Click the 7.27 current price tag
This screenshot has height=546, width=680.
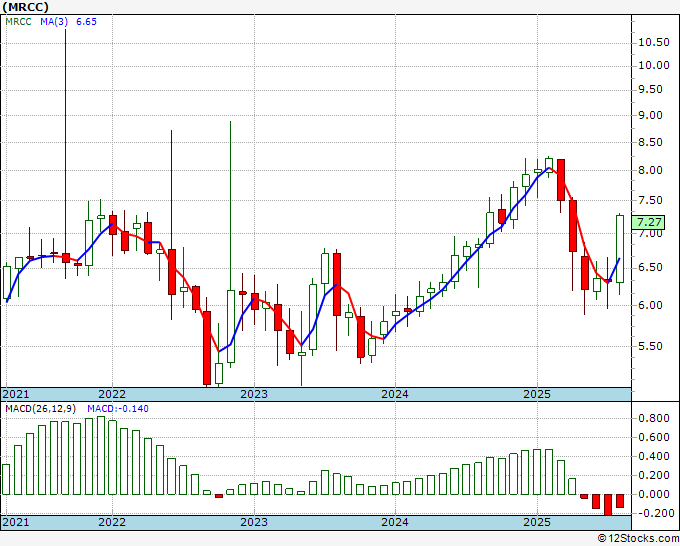click(648, 222)
